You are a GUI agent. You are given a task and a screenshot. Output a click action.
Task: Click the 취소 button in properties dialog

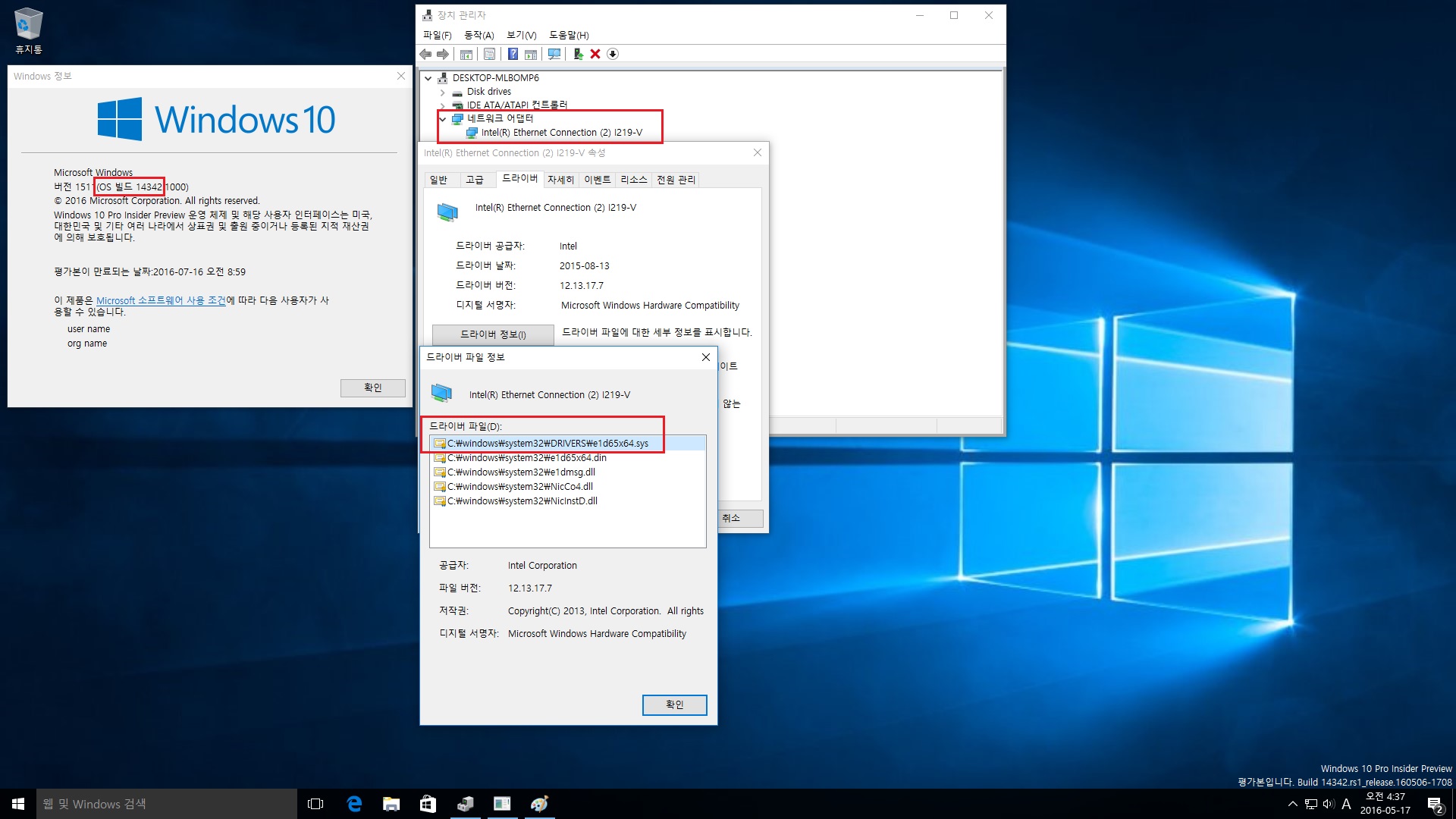tap(740, 518)
